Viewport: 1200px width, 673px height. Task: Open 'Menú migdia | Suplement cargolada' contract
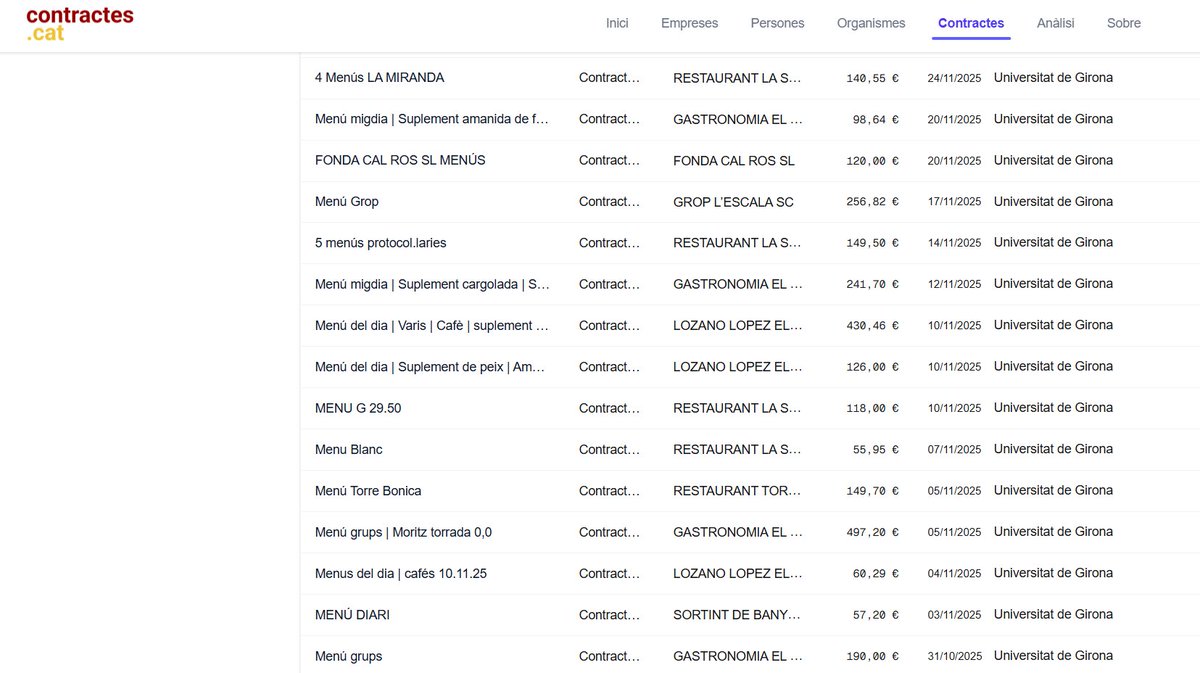(x=432, y=284)
